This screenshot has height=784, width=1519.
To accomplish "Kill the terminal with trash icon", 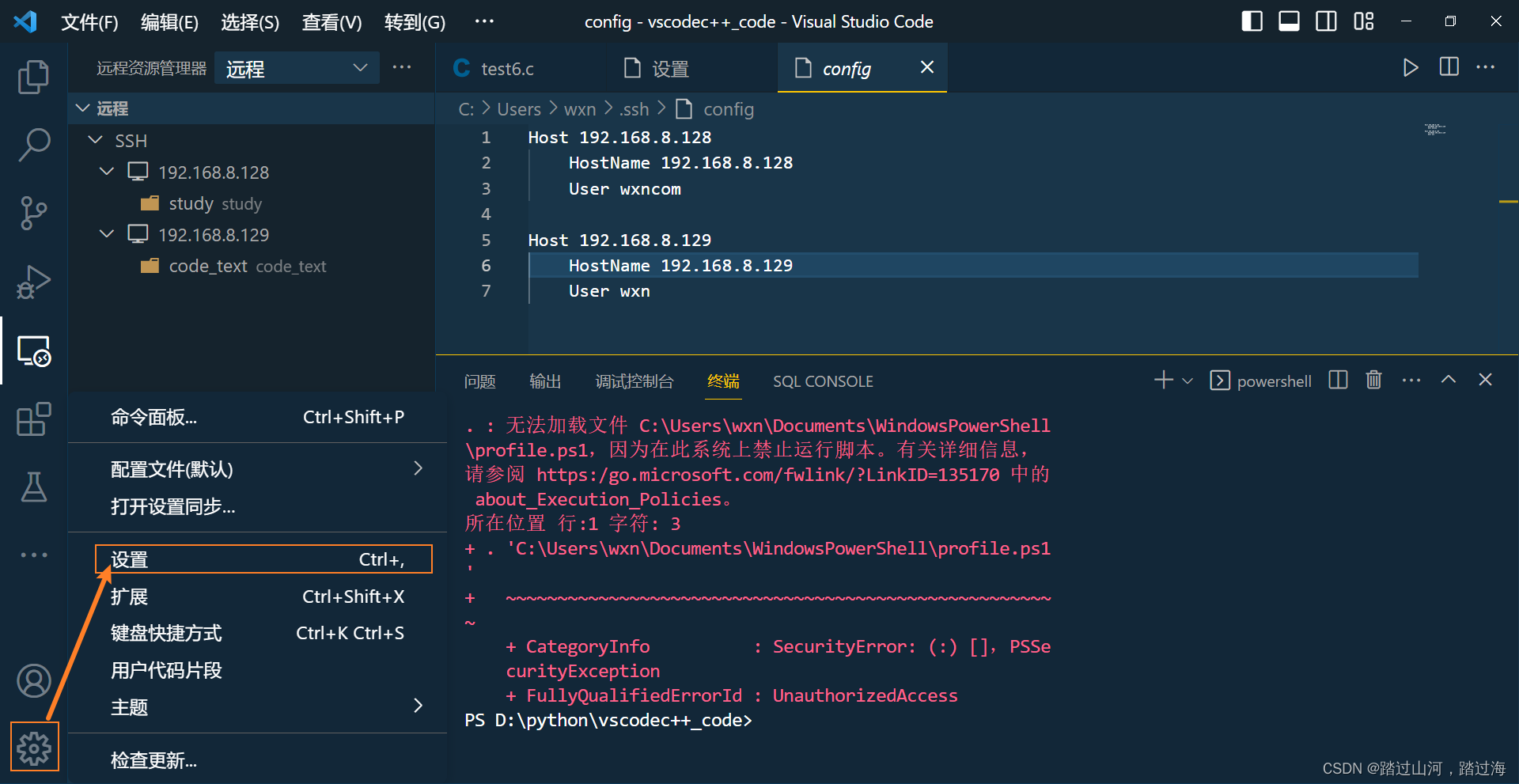I will click(x=1373, y=381).
